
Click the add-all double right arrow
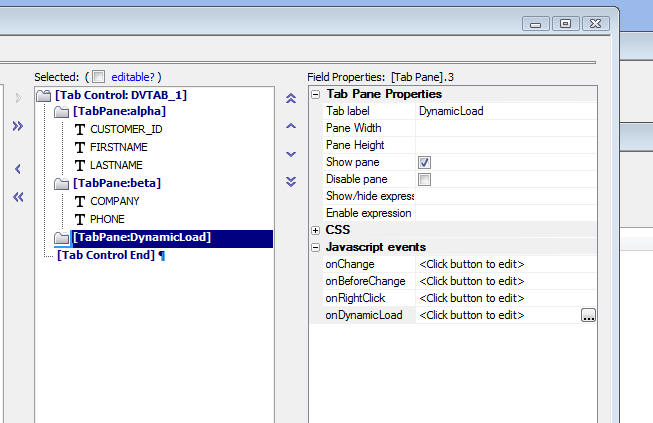pos(17,126)
